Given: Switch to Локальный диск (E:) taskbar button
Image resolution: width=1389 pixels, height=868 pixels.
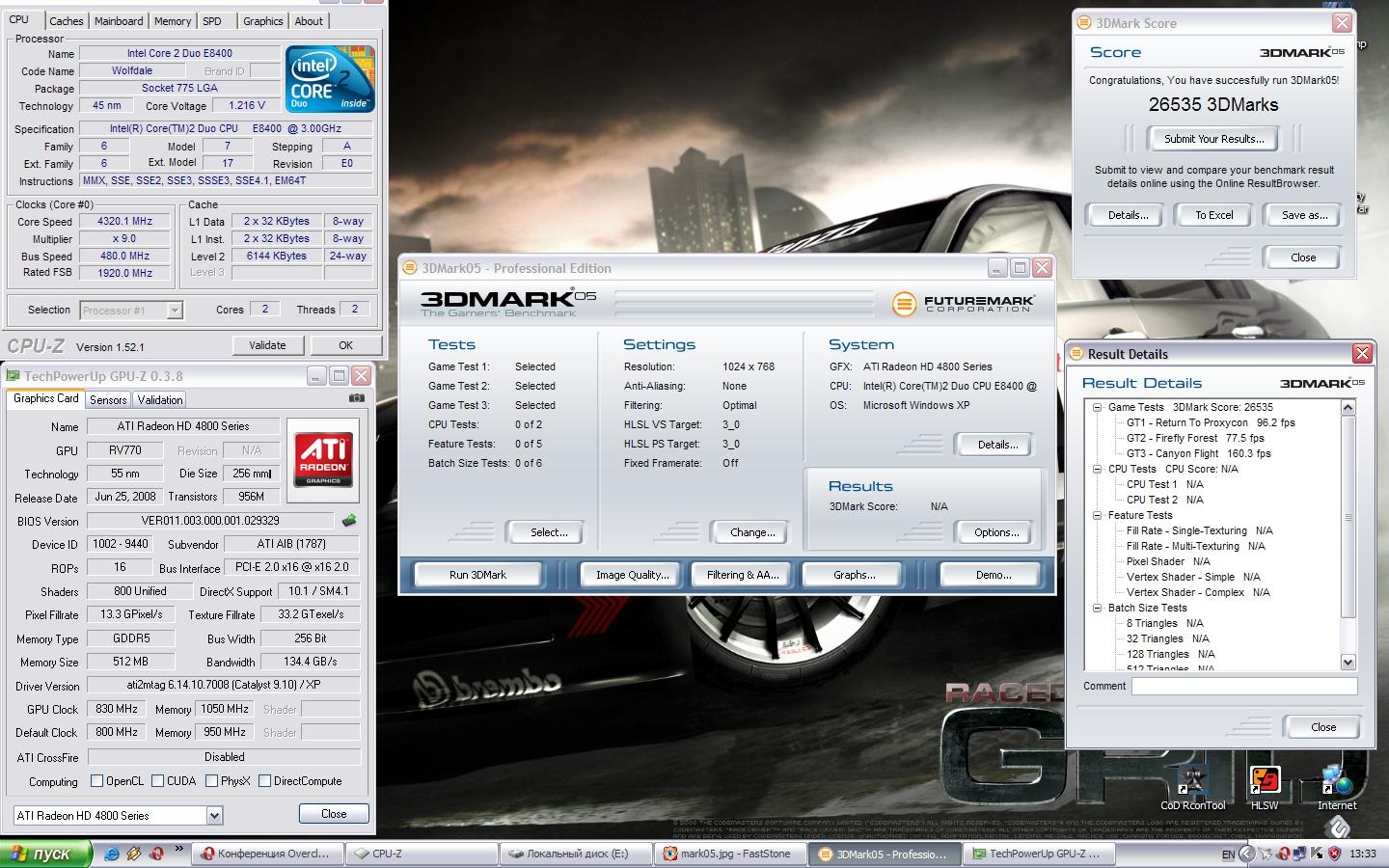Looking at the screenshot, I should point(576,854).
